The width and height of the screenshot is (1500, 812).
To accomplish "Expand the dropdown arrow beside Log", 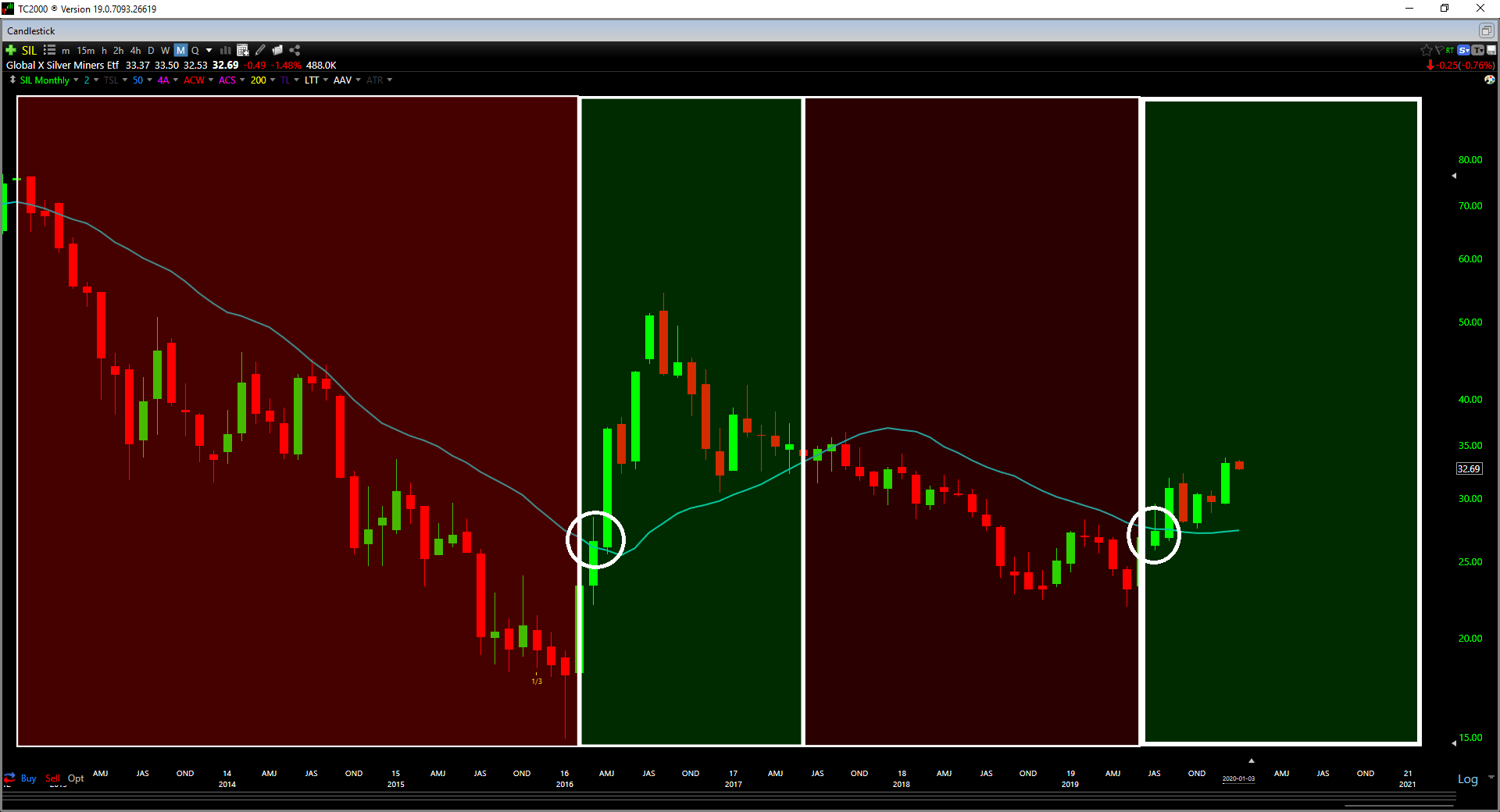I will [1491, 778].
